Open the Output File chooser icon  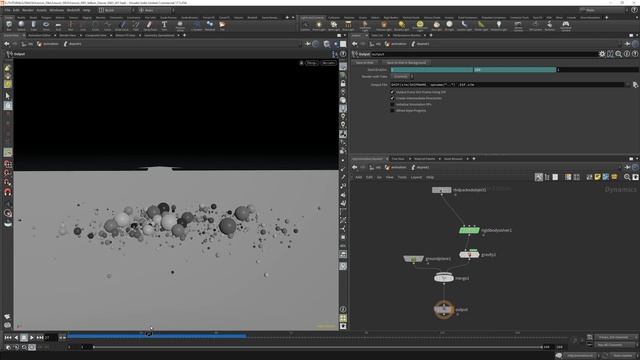635,84
